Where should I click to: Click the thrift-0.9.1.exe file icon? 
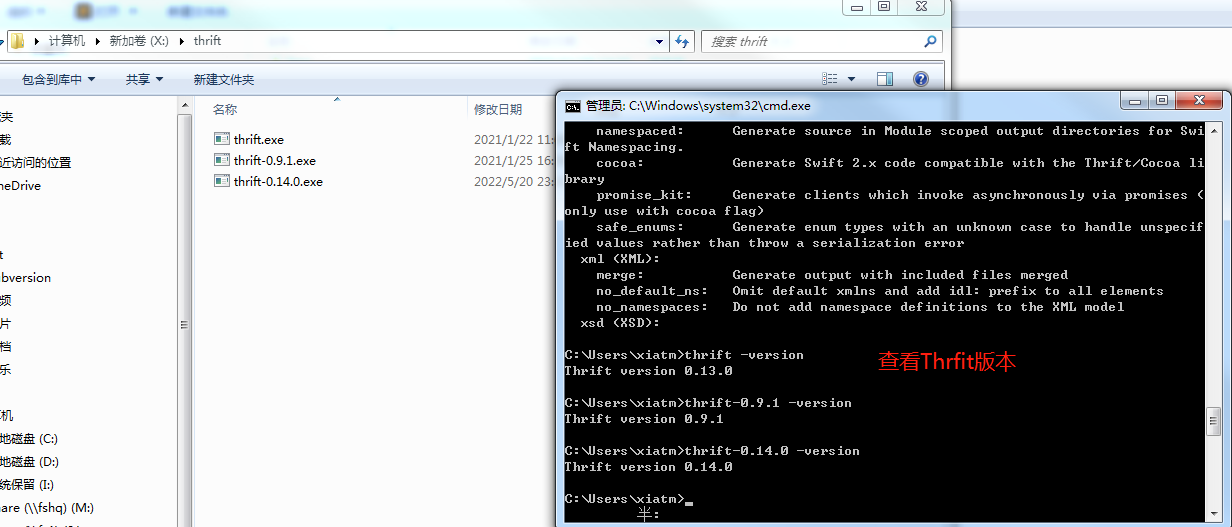click(222, 160)
